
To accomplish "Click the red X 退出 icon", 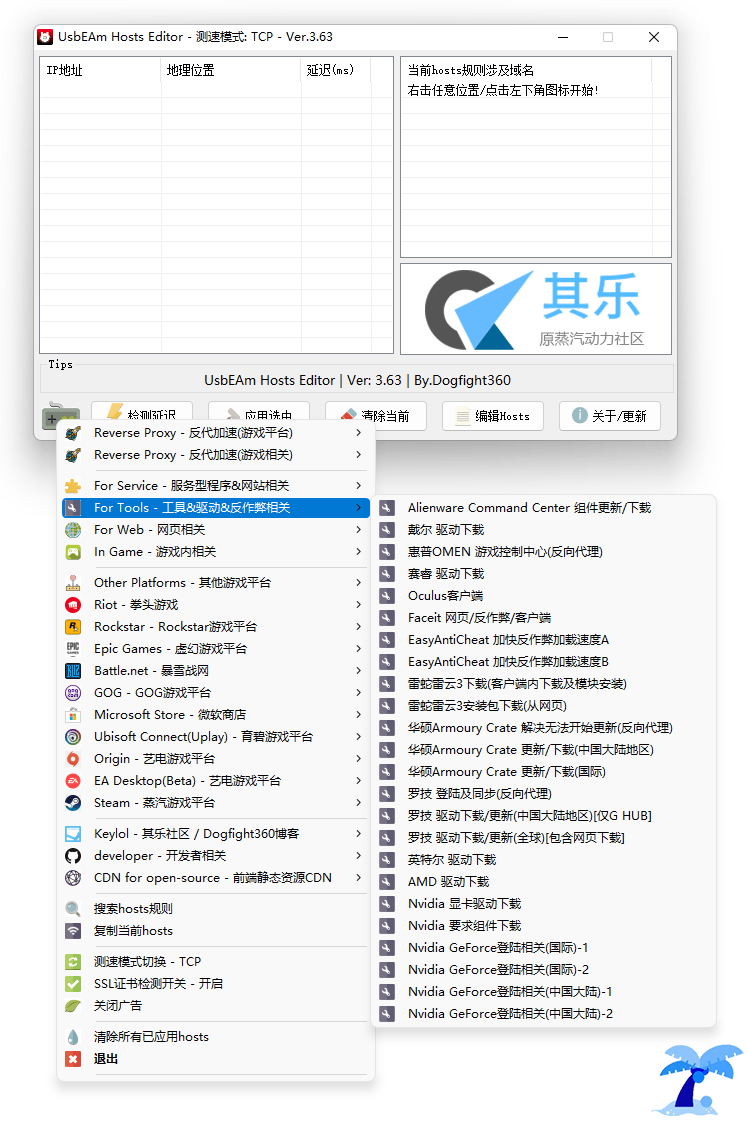I will (x=73, y=1059).
